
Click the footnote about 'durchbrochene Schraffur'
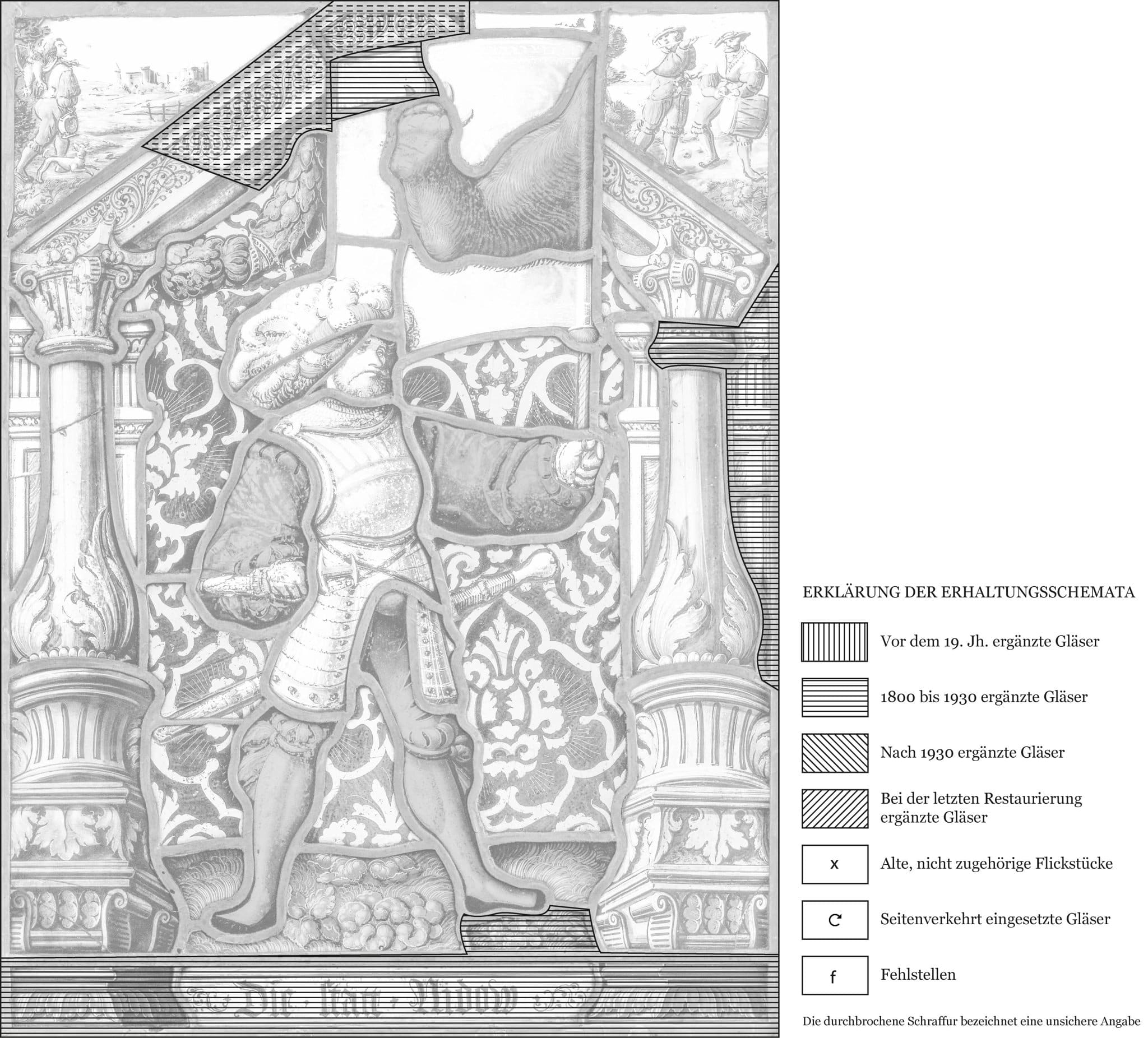click(x=971, y=1021)
